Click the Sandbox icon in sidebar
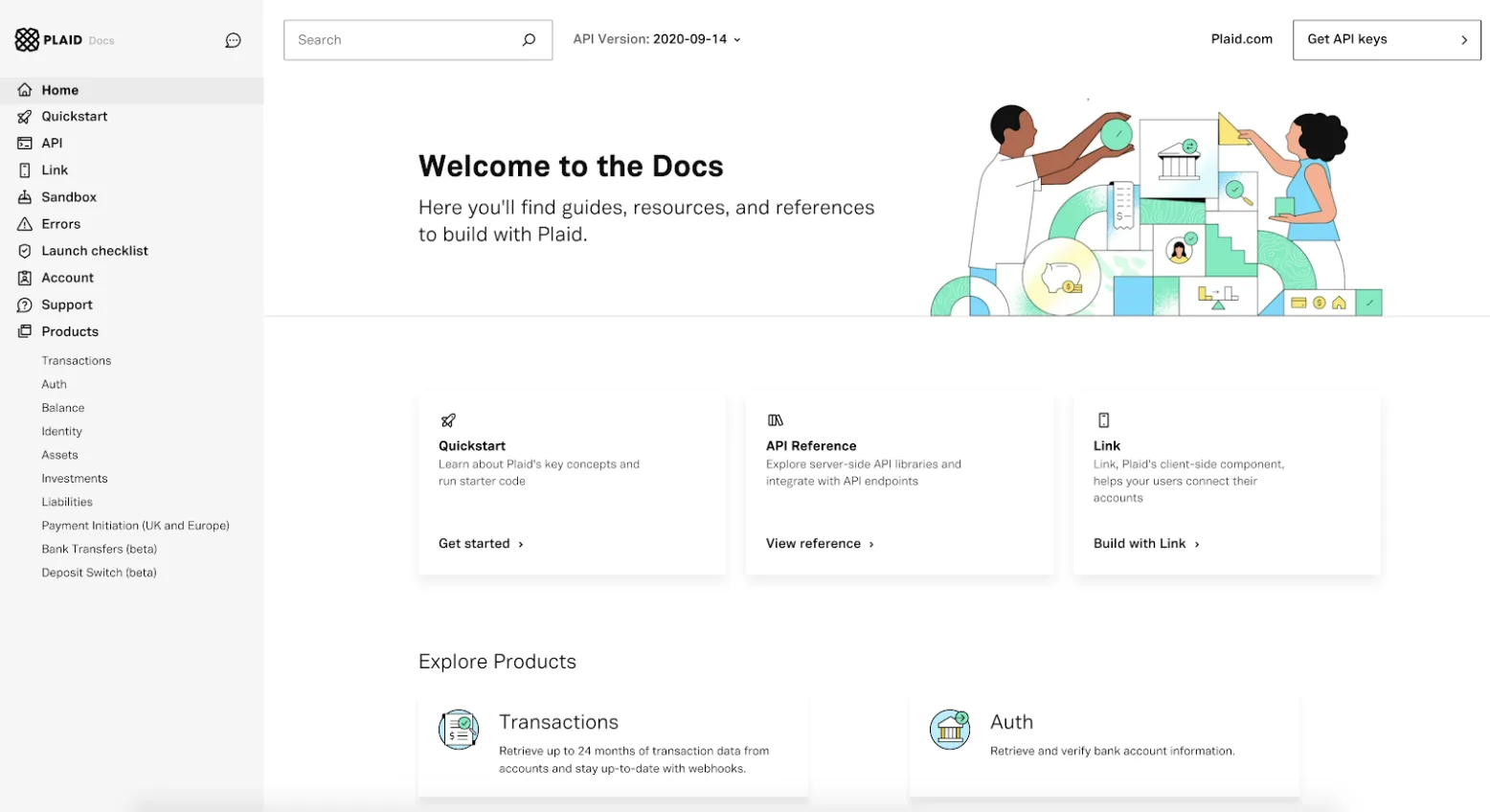The width and height of the screenshot is (1490, 812). coord(25,197)
